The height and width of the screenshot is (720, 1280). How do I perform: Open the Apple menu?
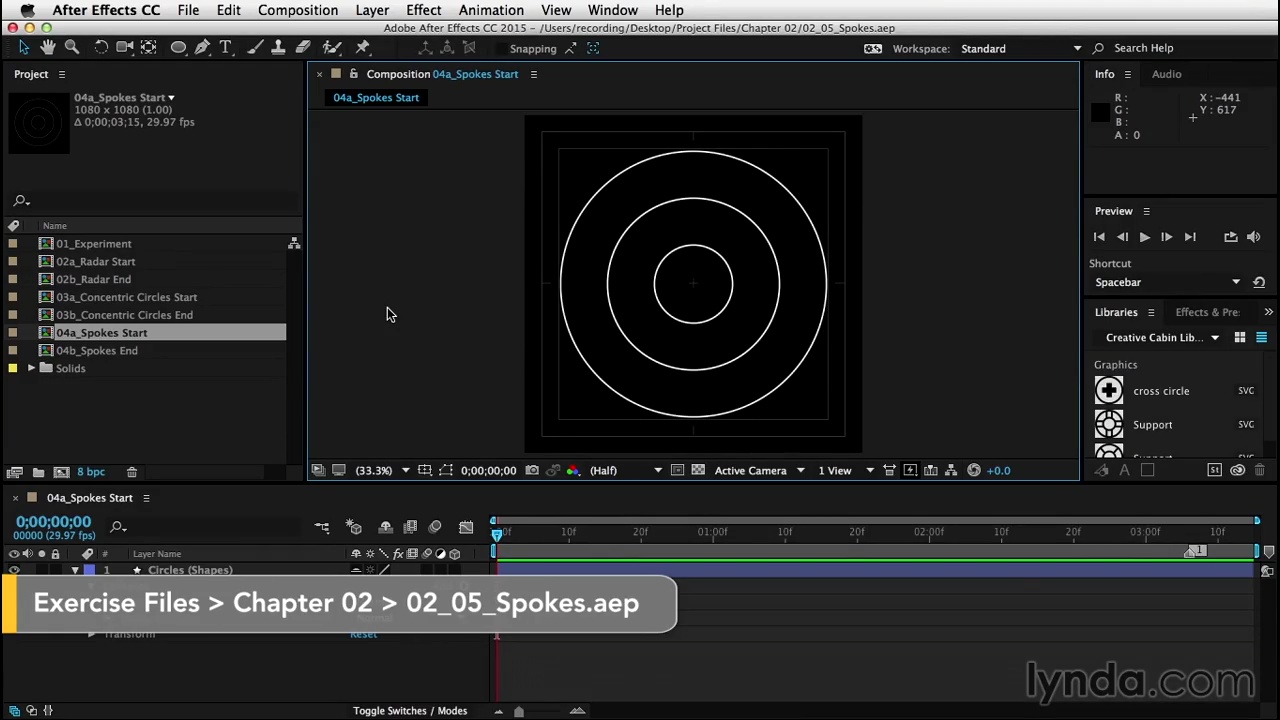click(27, 10)
